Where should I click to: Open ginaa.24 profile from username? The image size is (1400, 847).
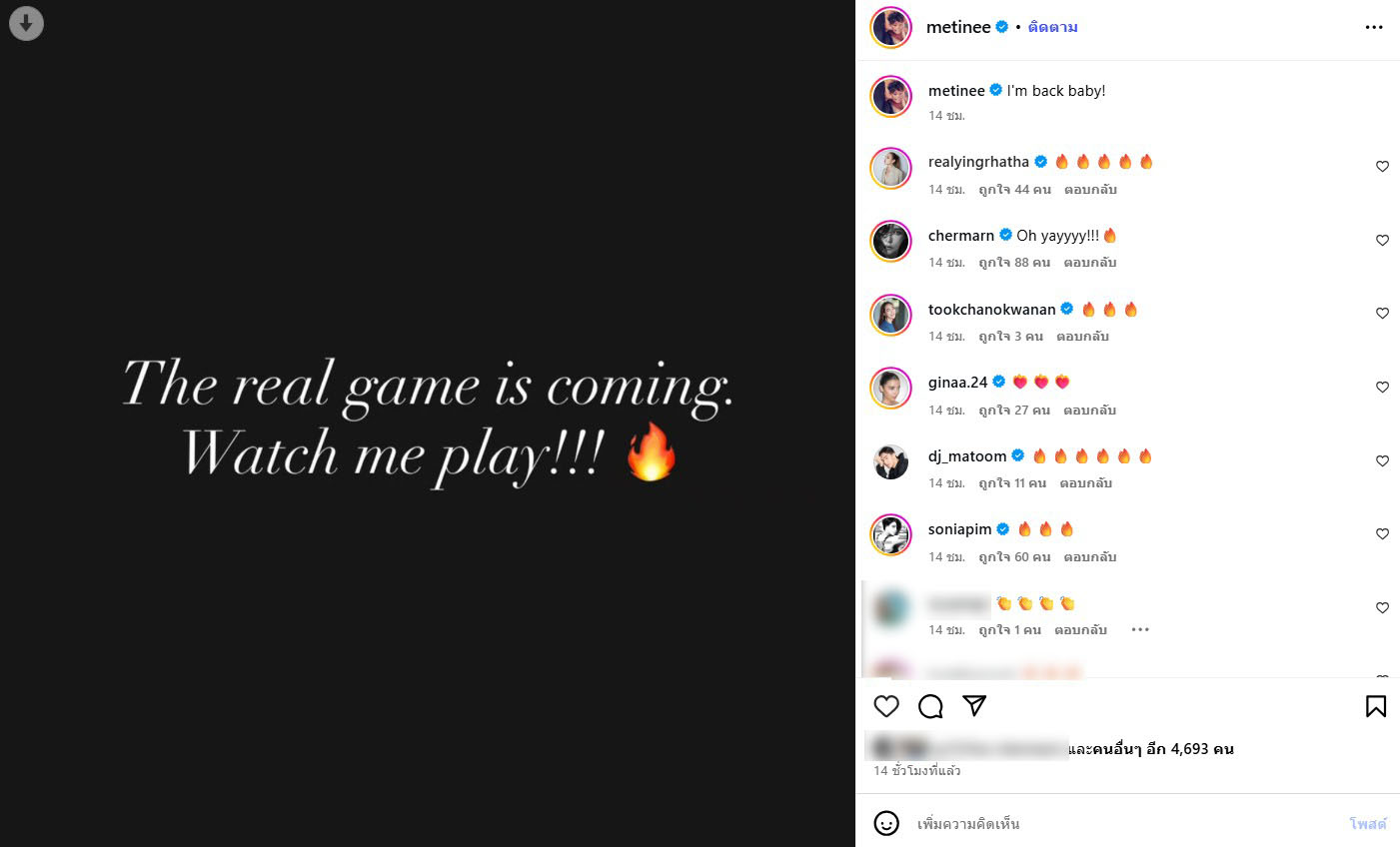click(x=957, y=383)
